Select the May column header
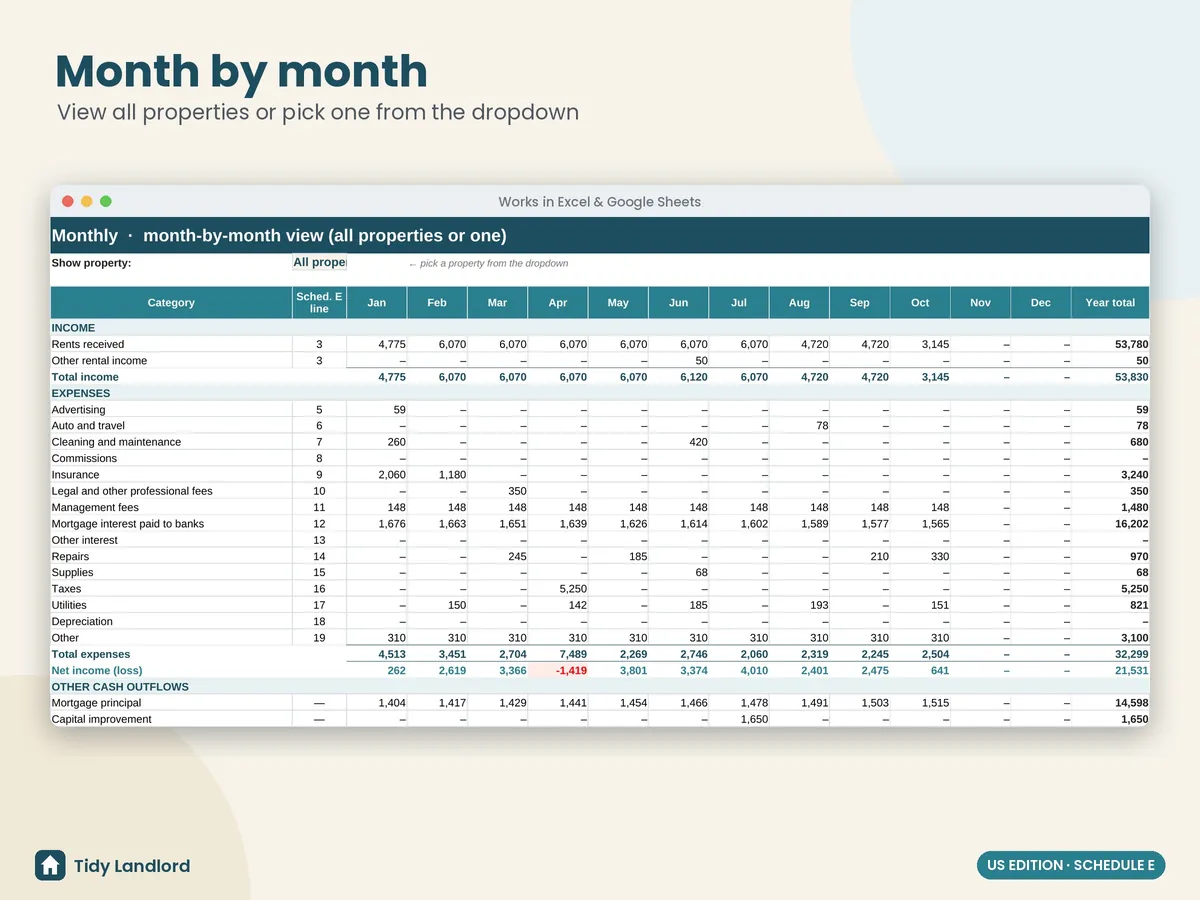The image size is (1200, 900). [618, 303]
